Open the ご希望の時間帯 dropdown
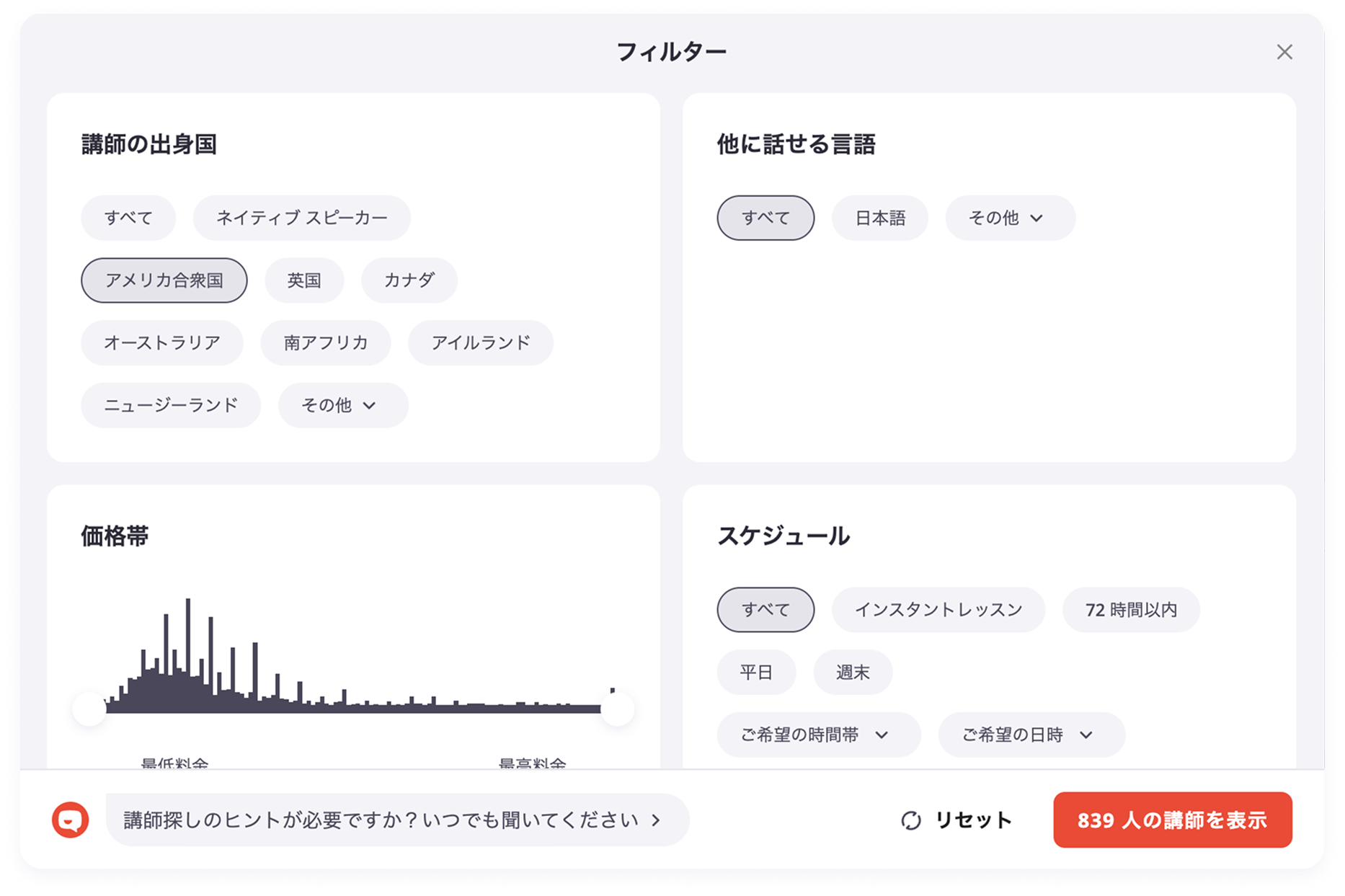 [x=817, y=735]
